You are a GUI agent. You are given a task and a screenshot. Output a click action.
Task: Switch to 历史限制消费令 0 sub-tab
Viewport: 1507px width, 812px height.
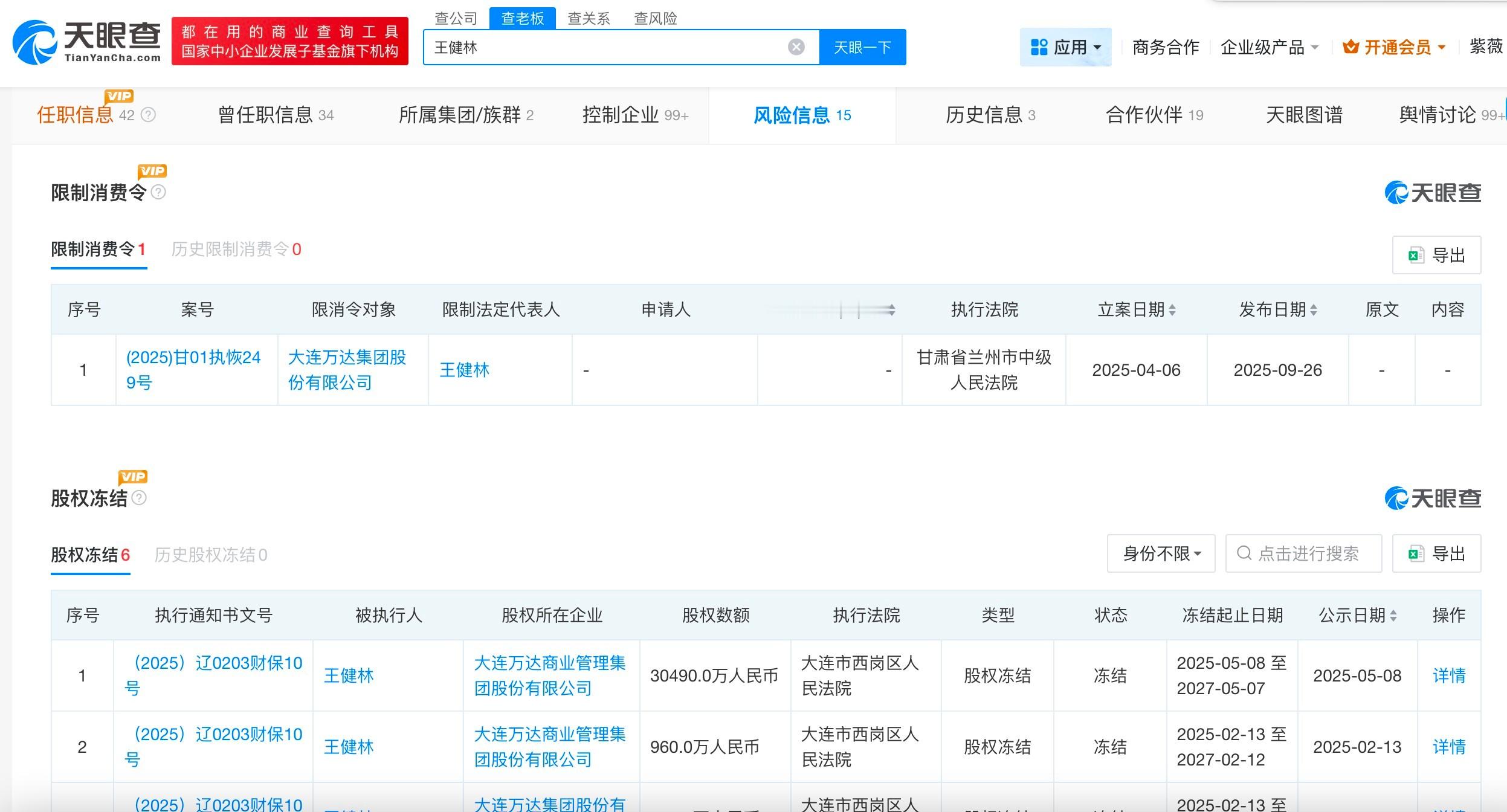coord(236,250)
